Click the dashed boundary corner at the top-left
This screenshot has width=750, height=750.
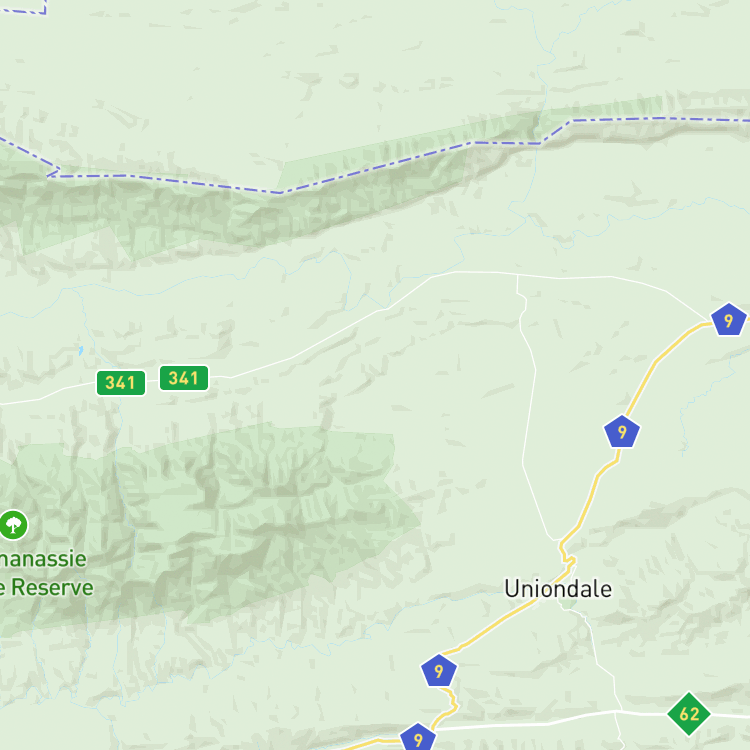click(x=44, y=11)
